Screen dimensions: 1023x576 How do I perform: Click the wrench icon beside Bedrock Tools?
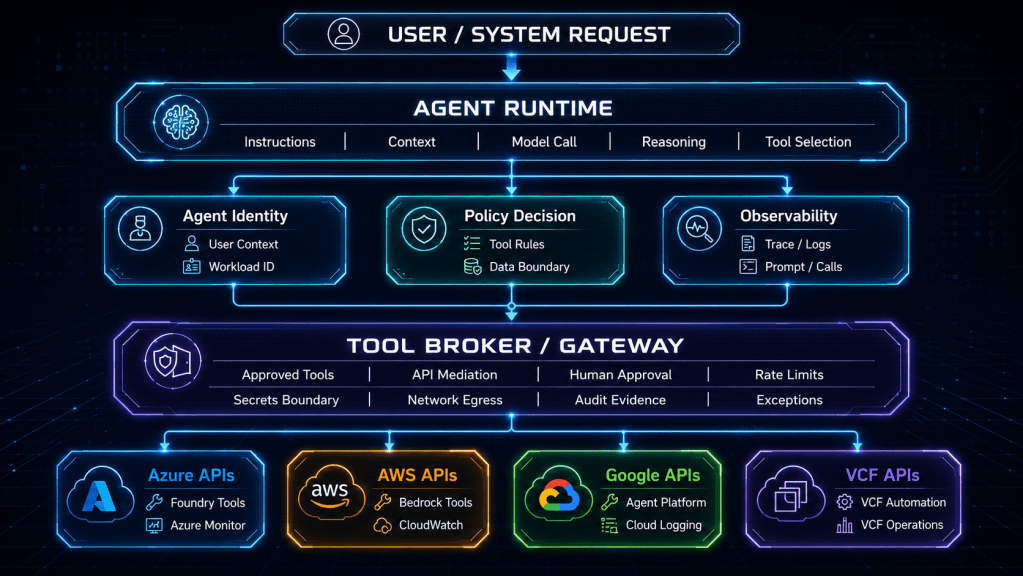pos(383,502)
